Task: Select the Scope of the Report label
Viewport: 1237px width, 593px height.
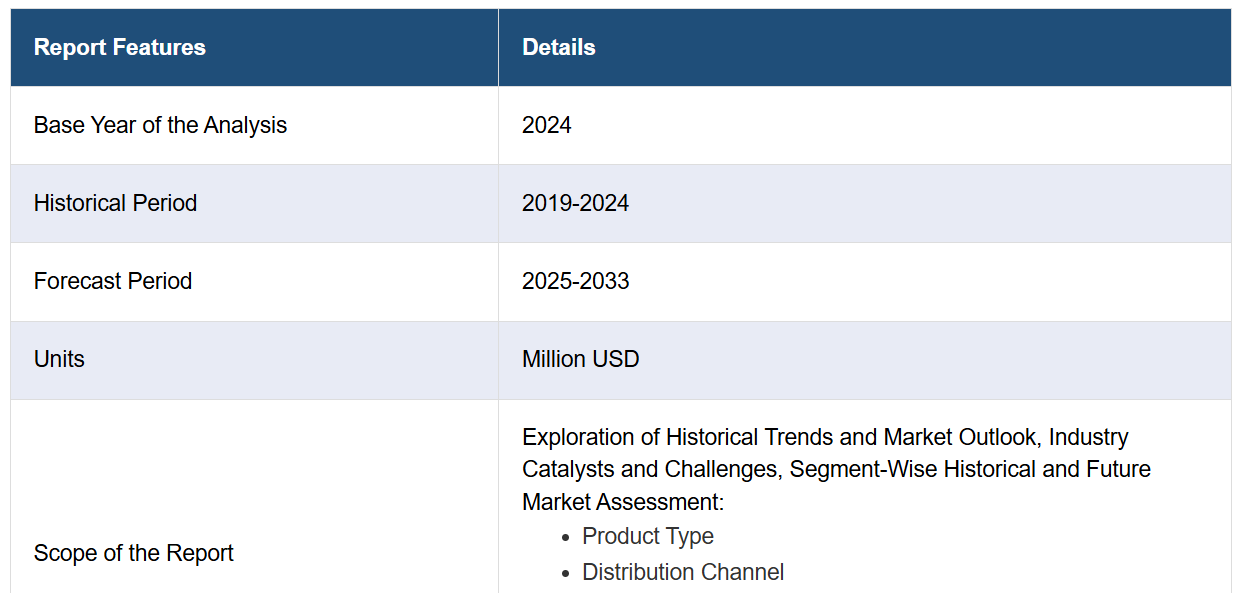Action: (133, 553)
